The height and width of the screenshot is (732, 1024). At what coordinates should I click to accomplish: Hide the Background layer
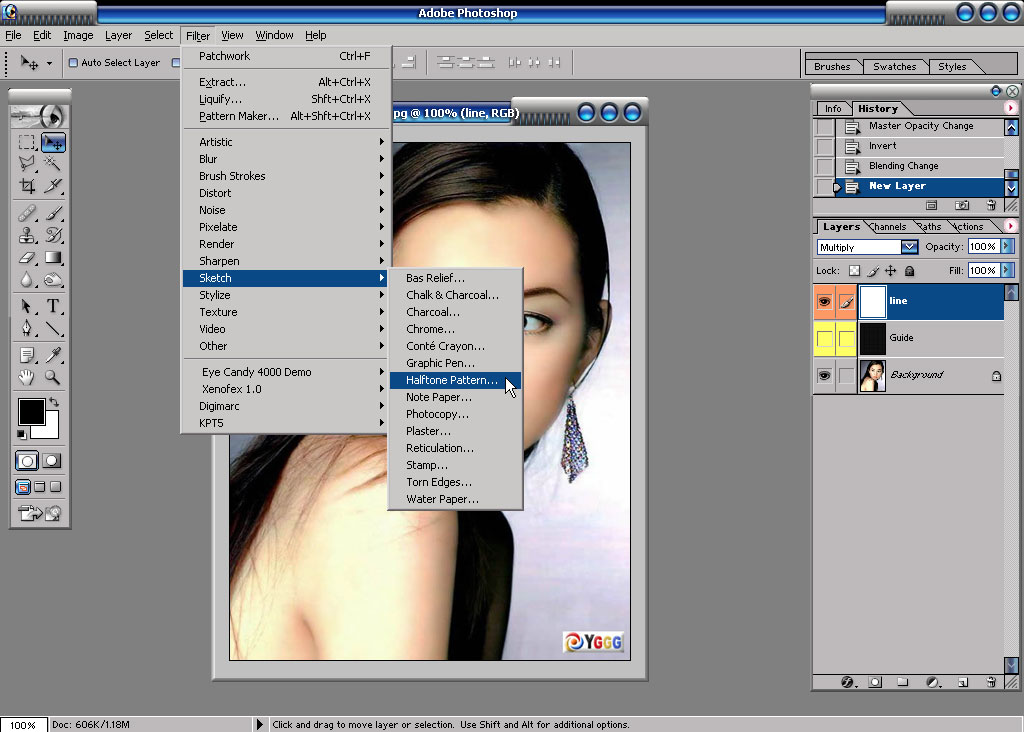click(x=824, y=375)
